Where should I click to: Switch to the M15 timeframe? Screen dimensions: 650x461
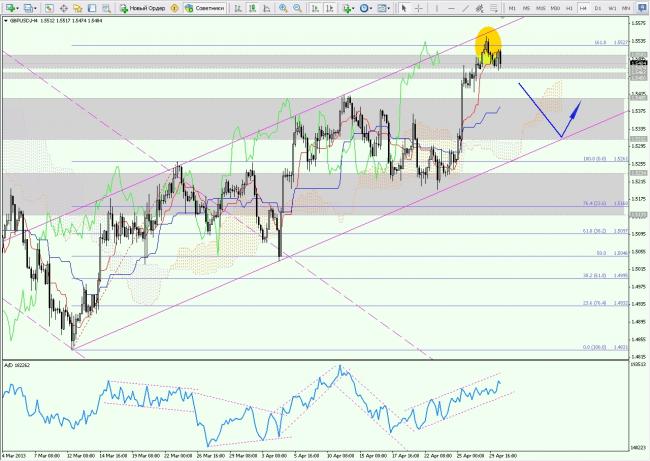pos(541,8)
